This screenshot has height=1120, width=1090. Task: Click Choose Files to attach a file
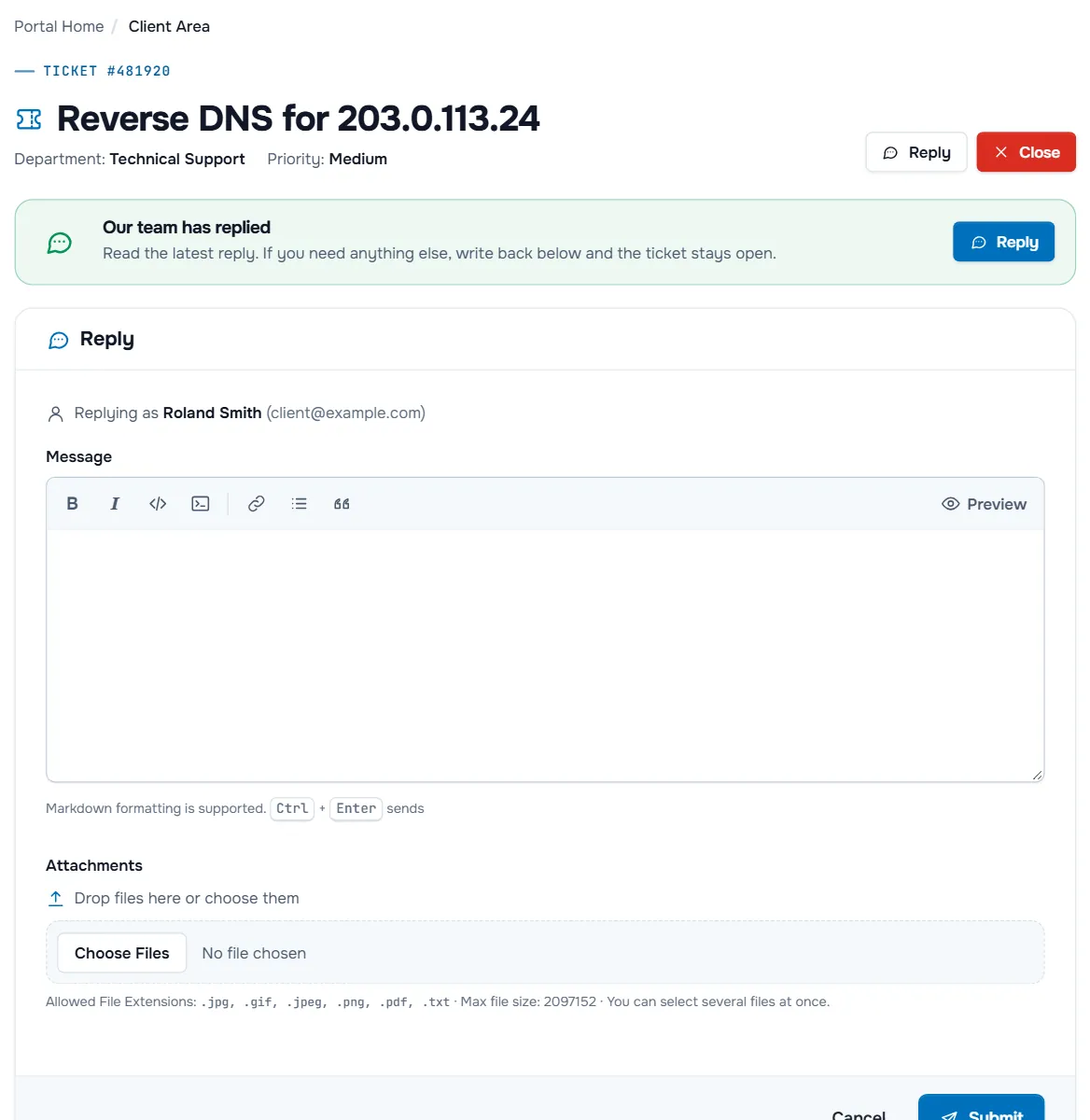pyautogui.click(x=122, y=953)
